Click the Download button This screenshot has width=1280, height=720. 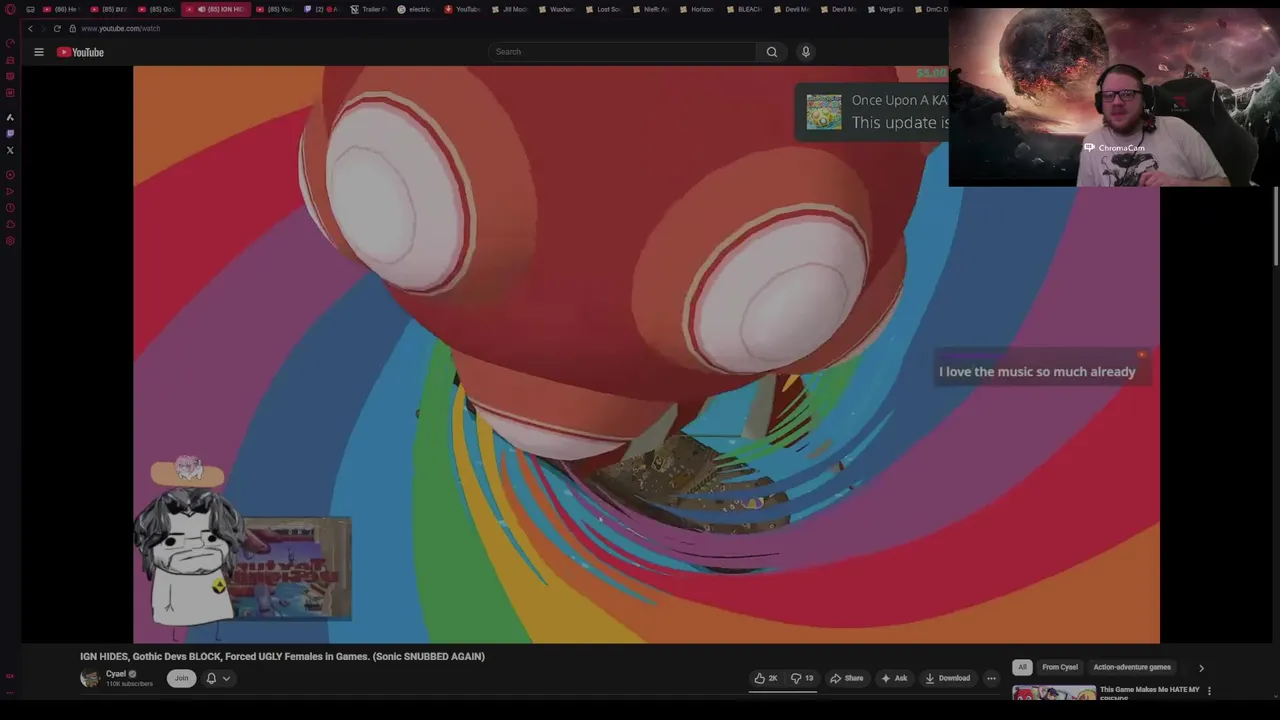(x=947, y=678)
